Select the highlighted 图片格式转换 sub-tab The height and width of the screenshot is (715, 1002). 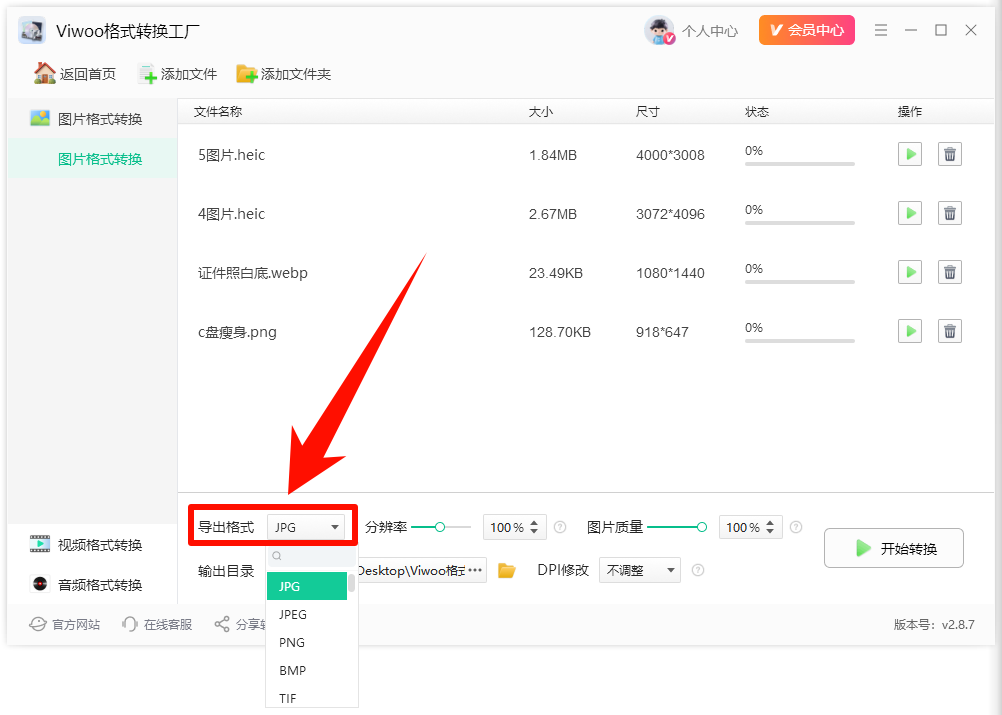click(x=93, y=158)
